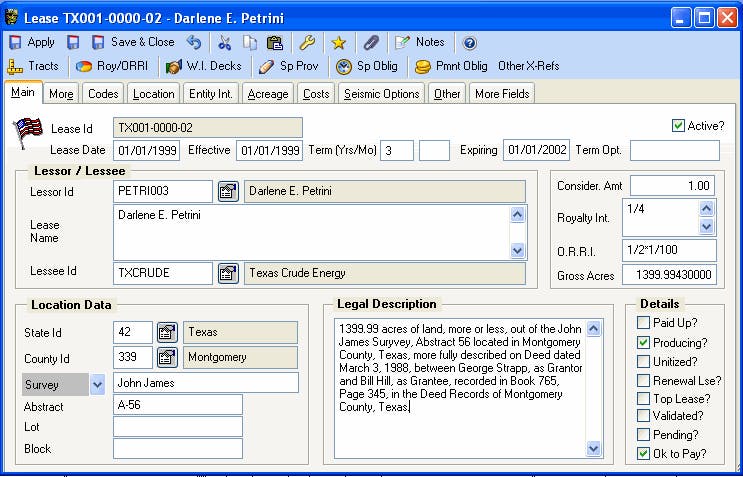Click the undo arrow icon
Screen dimensions: 743x477
(x=194, y=43)
